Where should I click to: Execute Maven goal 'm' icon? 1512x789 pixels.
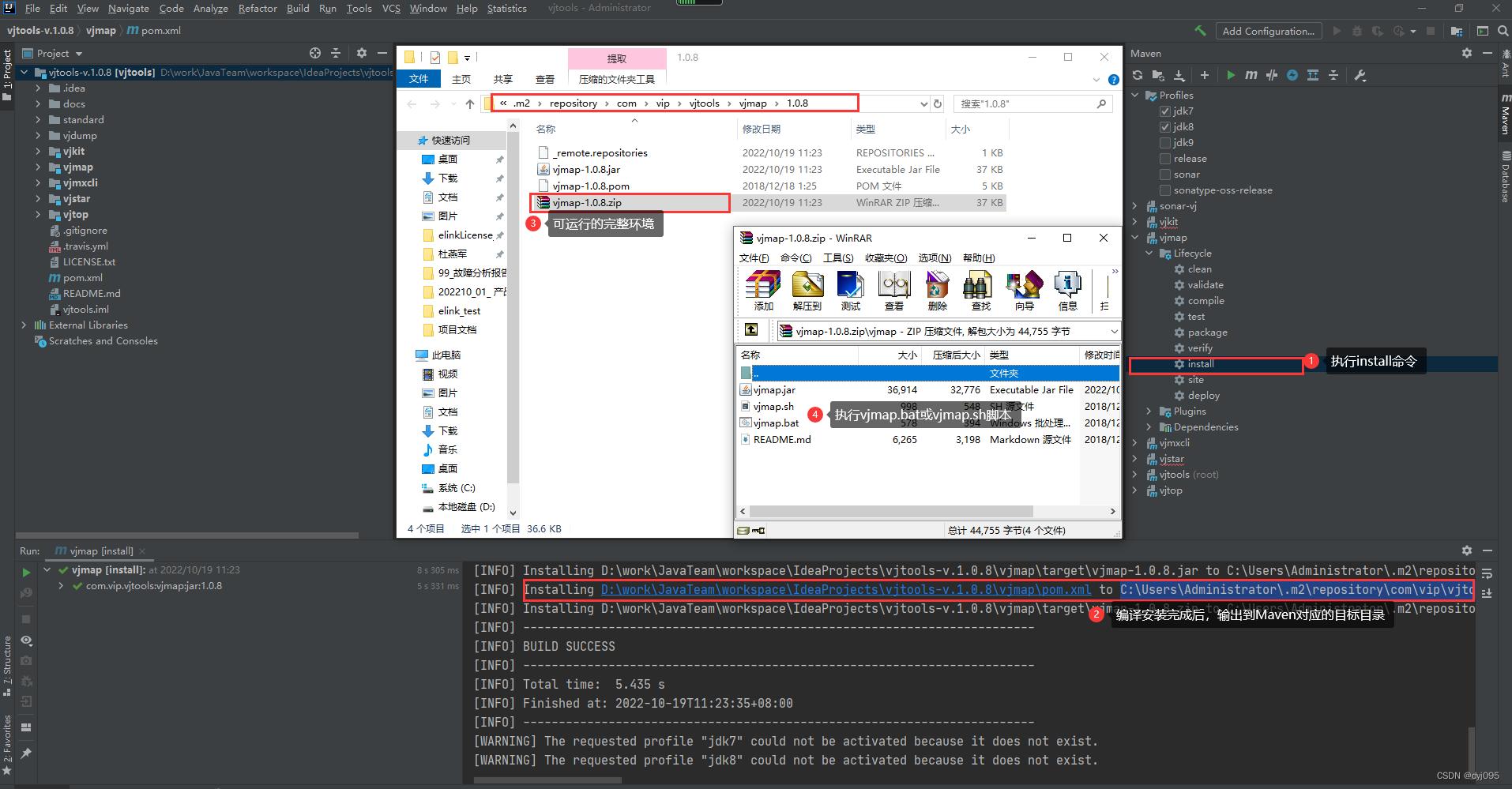[x=1251, y=75]
